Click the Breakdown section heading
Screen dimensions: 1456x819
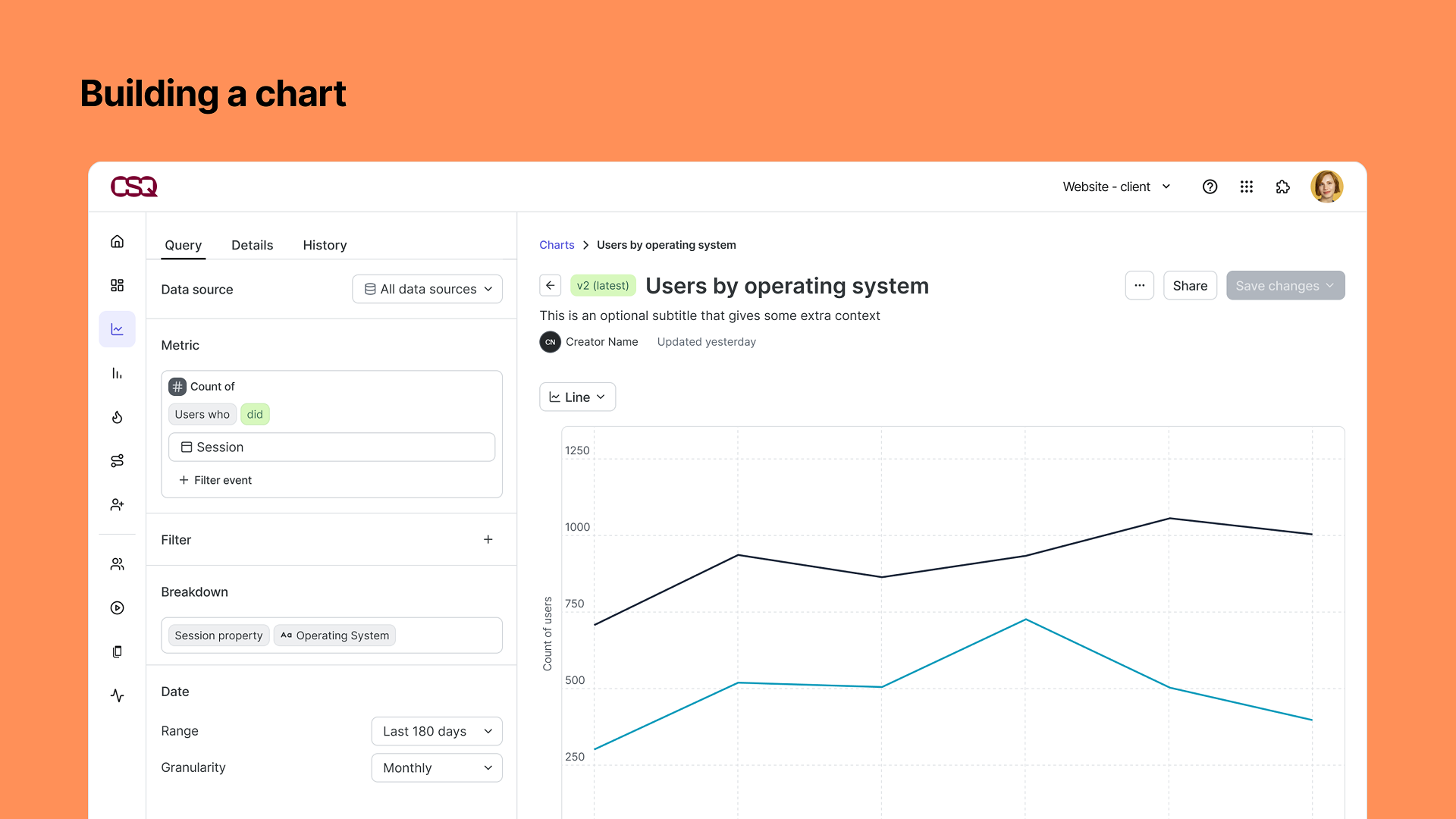[x=194, y=592]
